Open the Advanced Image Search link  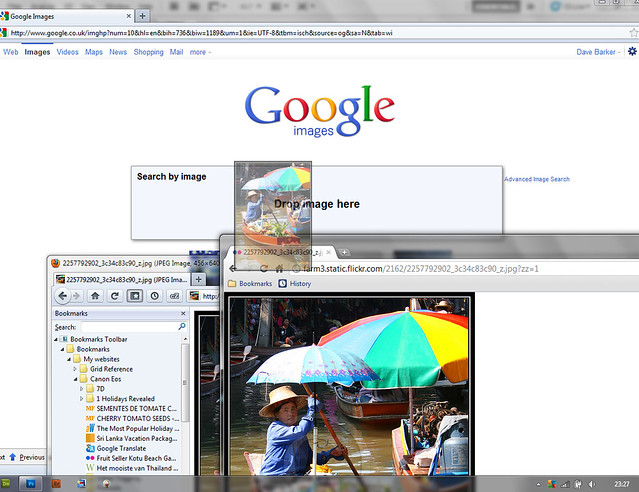click(537, 179)
